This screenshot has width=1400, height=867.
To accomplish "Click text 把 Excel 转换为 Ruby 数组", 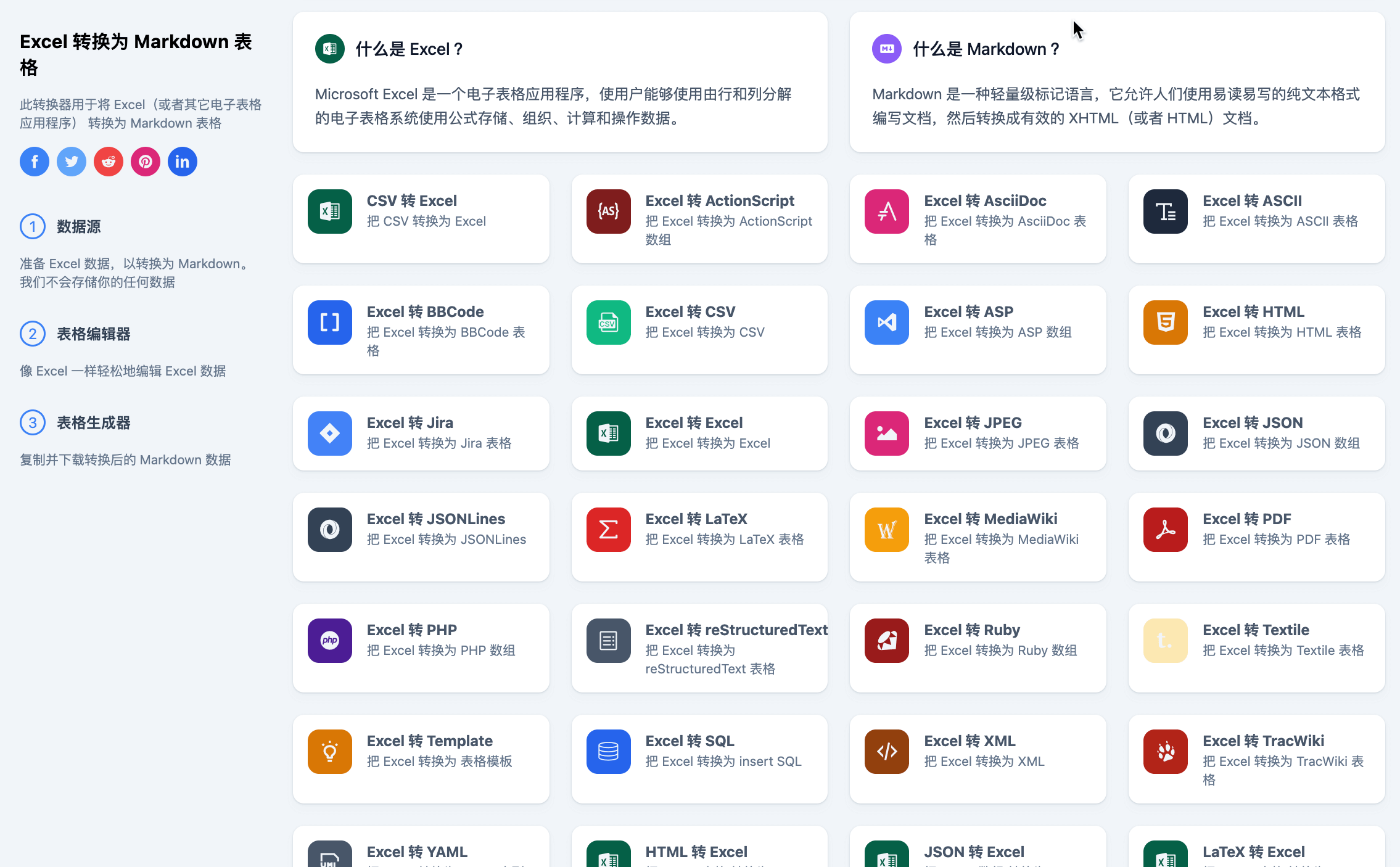I will [1000, 651].
